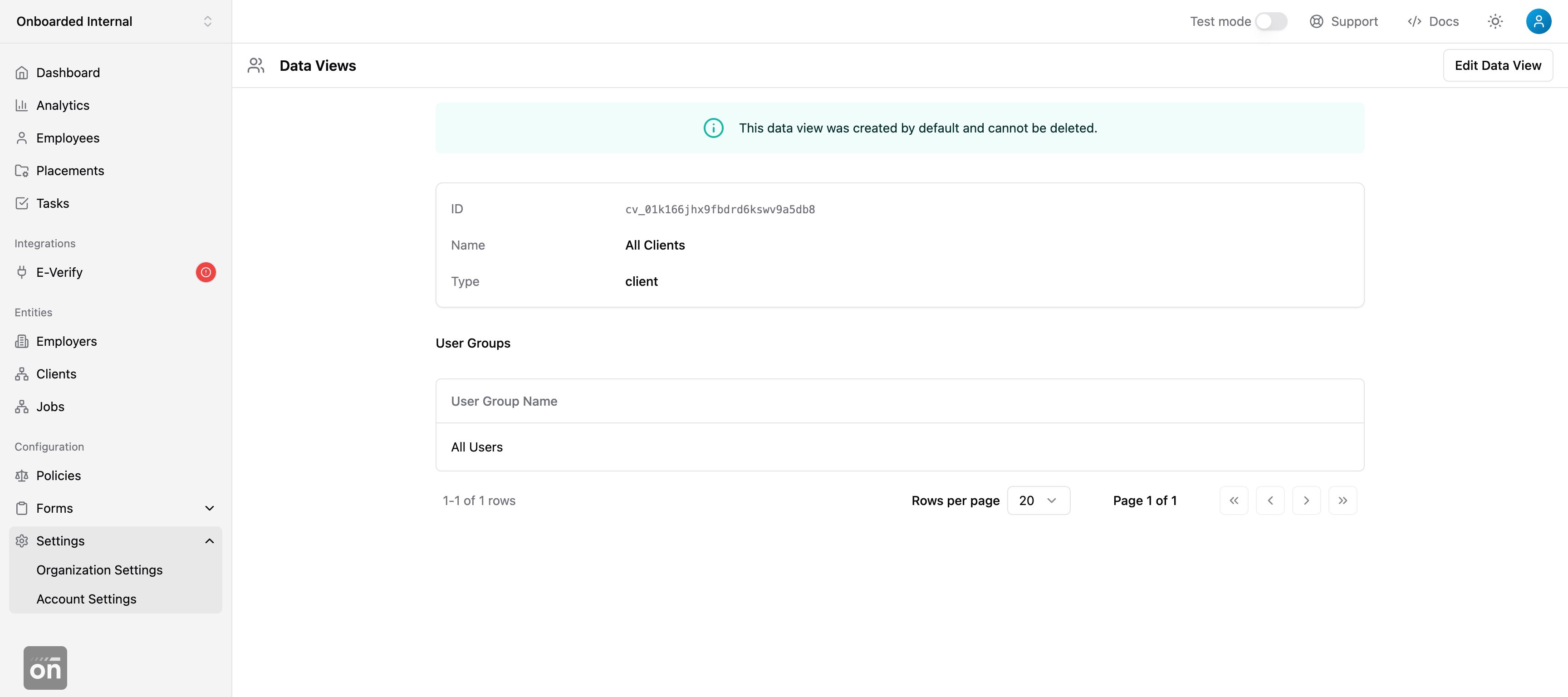This screenshot has width=1568, height=697.
Task: Go to first page of results
Action: [1233, 501]
